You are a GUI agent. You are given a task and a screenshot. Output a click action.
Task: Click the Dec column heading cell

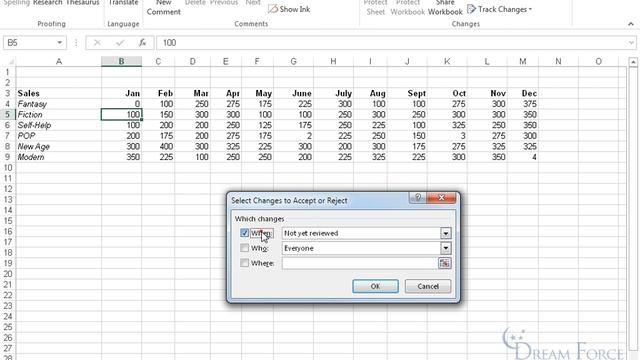[523, 93]
